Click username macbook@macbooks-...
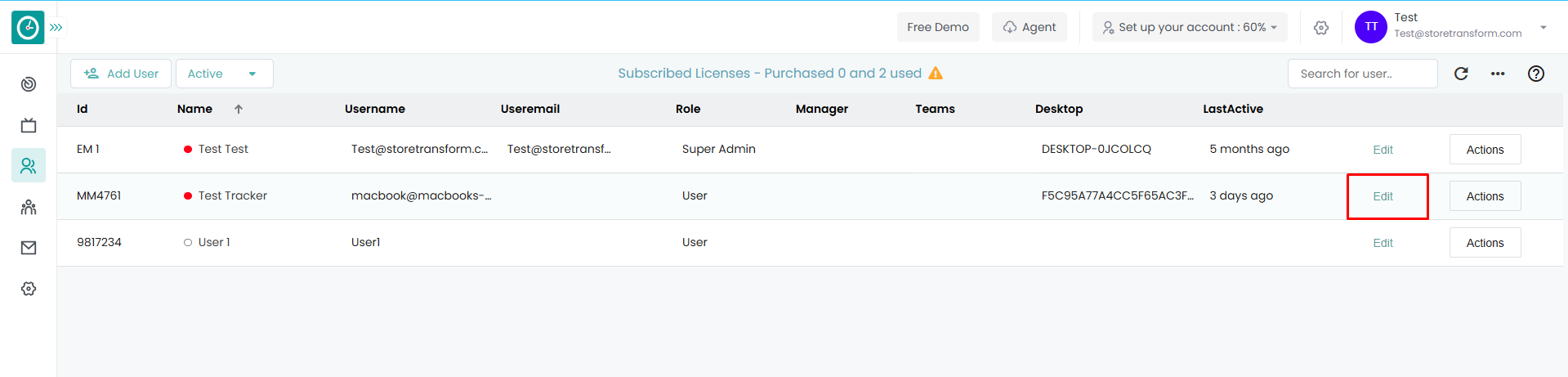Viewport: 1568px width, 377px height. (422, 195)
